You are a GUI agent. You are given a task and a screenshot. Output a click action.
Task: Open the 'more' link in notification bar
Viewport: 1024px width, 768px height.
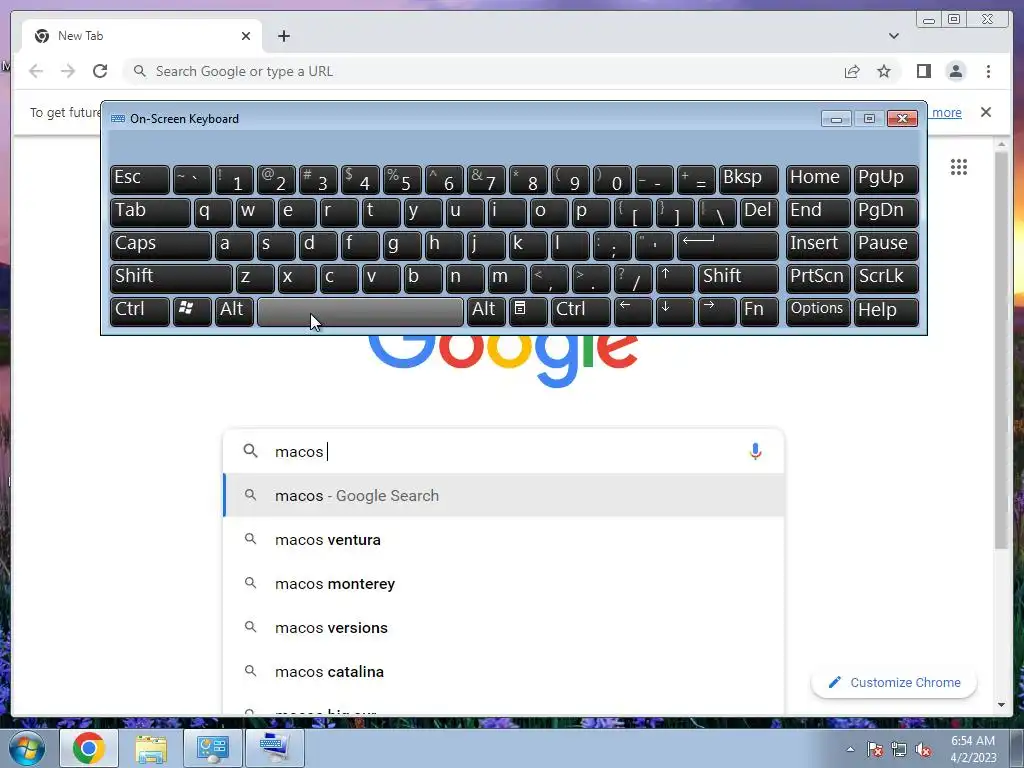946,112
